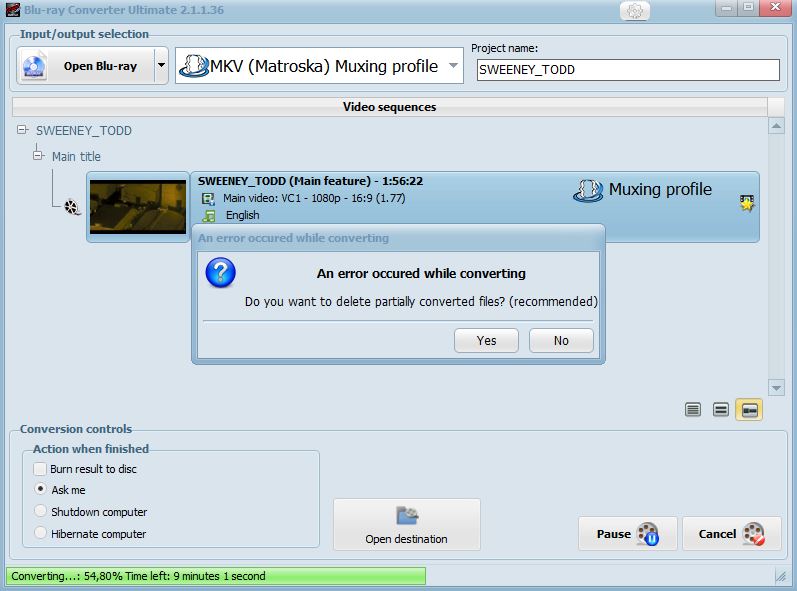Click the app logo in title bar

13,10
